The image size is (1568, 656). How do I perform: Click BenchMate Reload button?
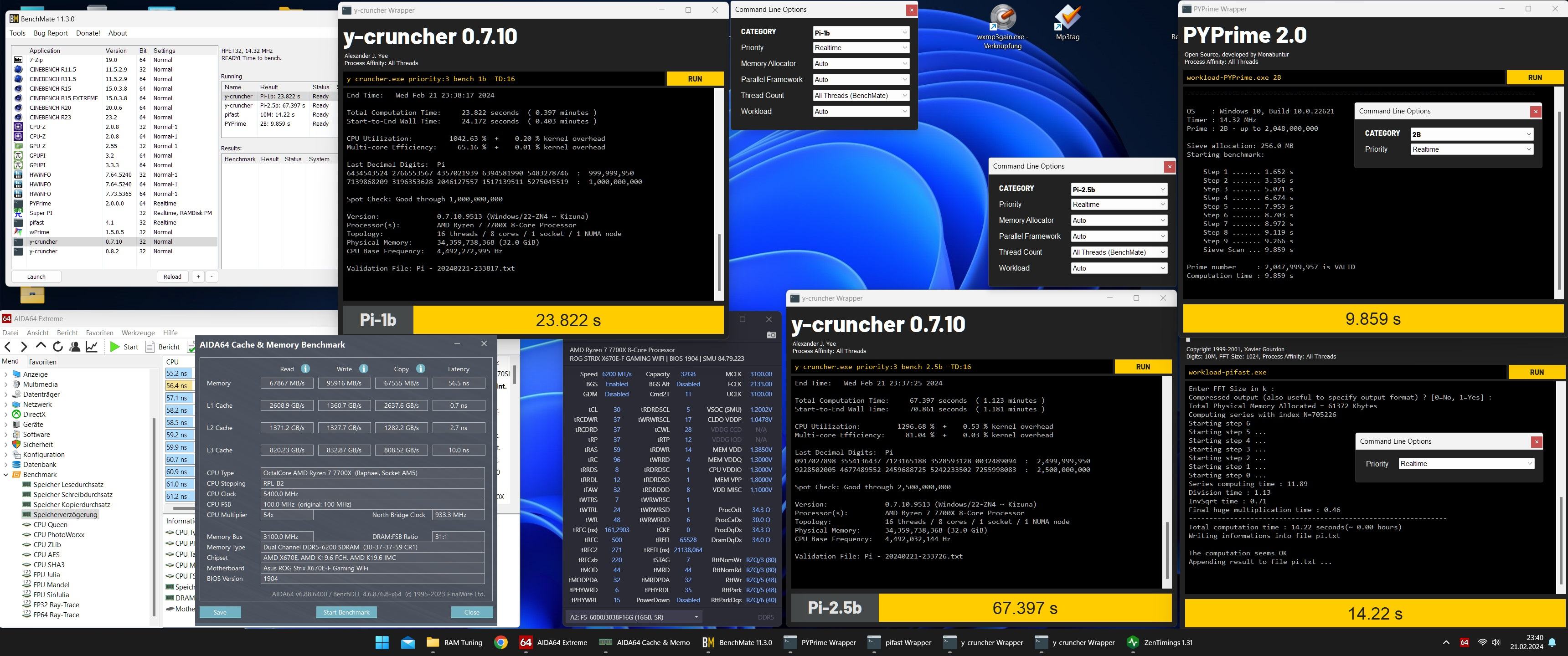(x=172, y=276)
